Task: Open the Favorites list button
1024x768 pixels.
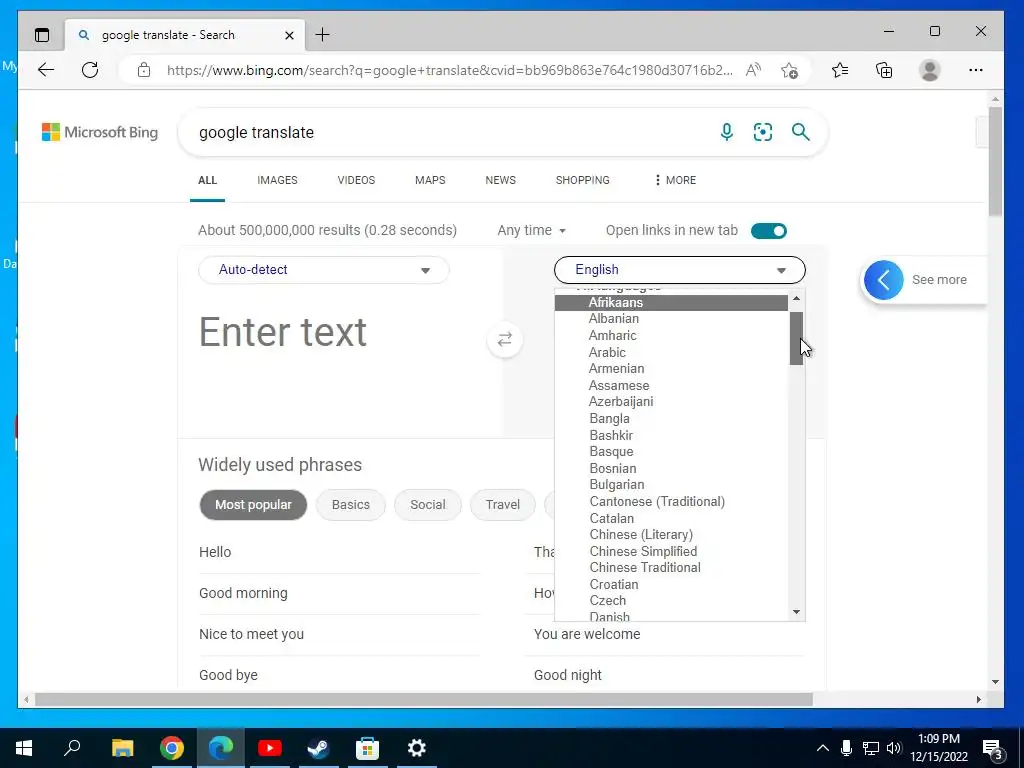Action: [x=840, y=70]
